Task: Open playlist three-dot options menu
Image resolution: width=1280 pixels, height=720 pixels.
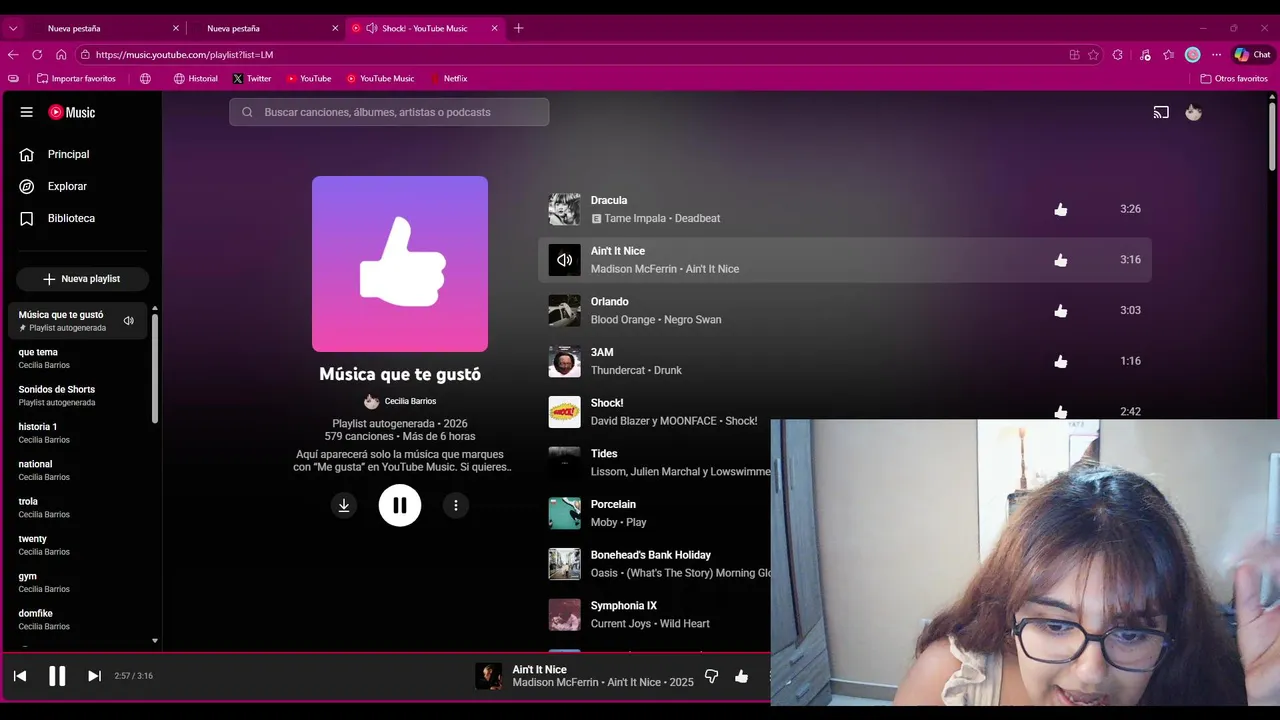Action: click(x=456, y=505)
